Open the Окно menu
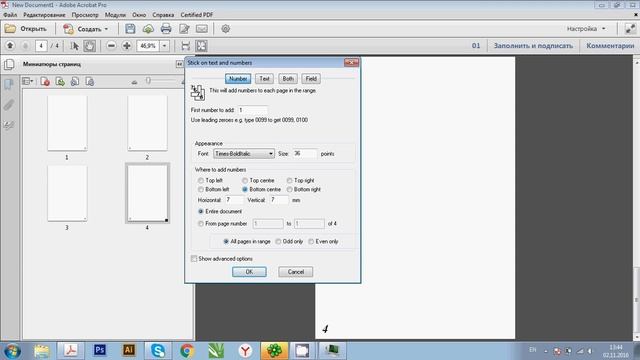The height and width of the screenshot is (360, 640). [x=139, y=15]
